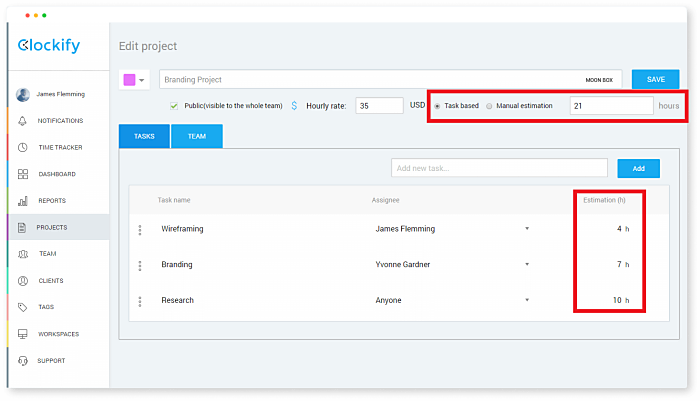Open Tags menu item label

point(46,307)
